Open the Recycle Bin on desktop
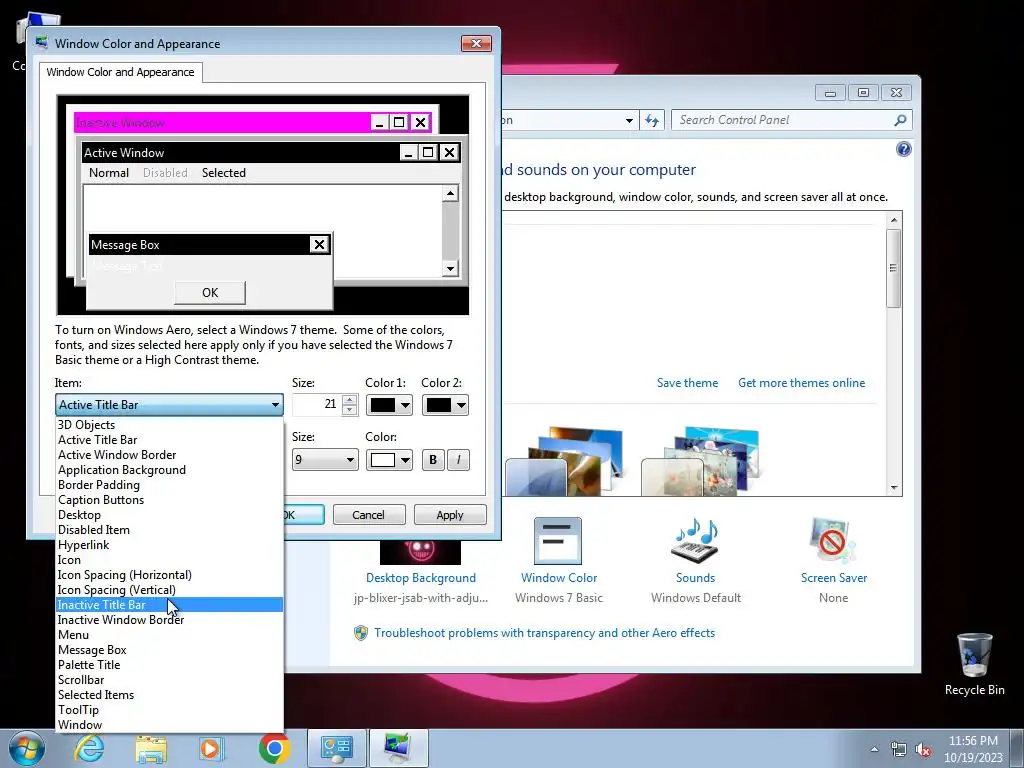This screenshot has height=768, width=1024. coord(974,664)
